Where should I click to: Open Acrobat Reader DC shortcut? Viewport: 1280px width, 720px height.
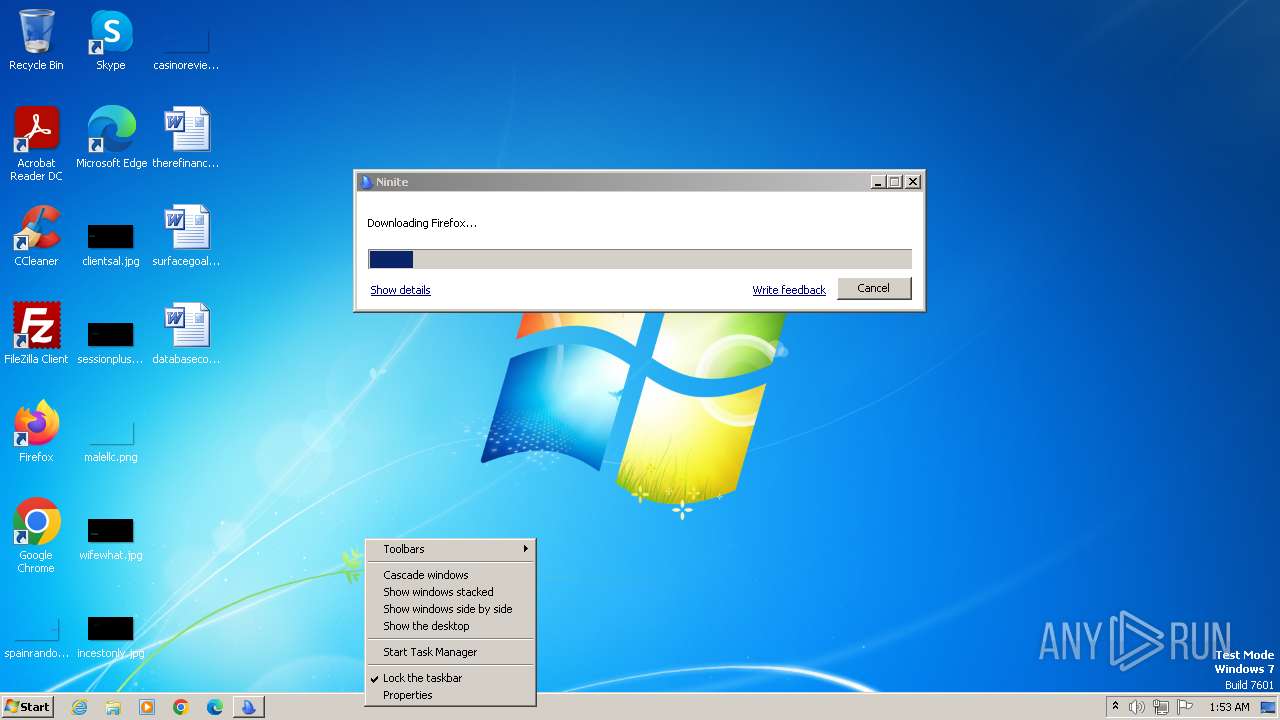36,143
